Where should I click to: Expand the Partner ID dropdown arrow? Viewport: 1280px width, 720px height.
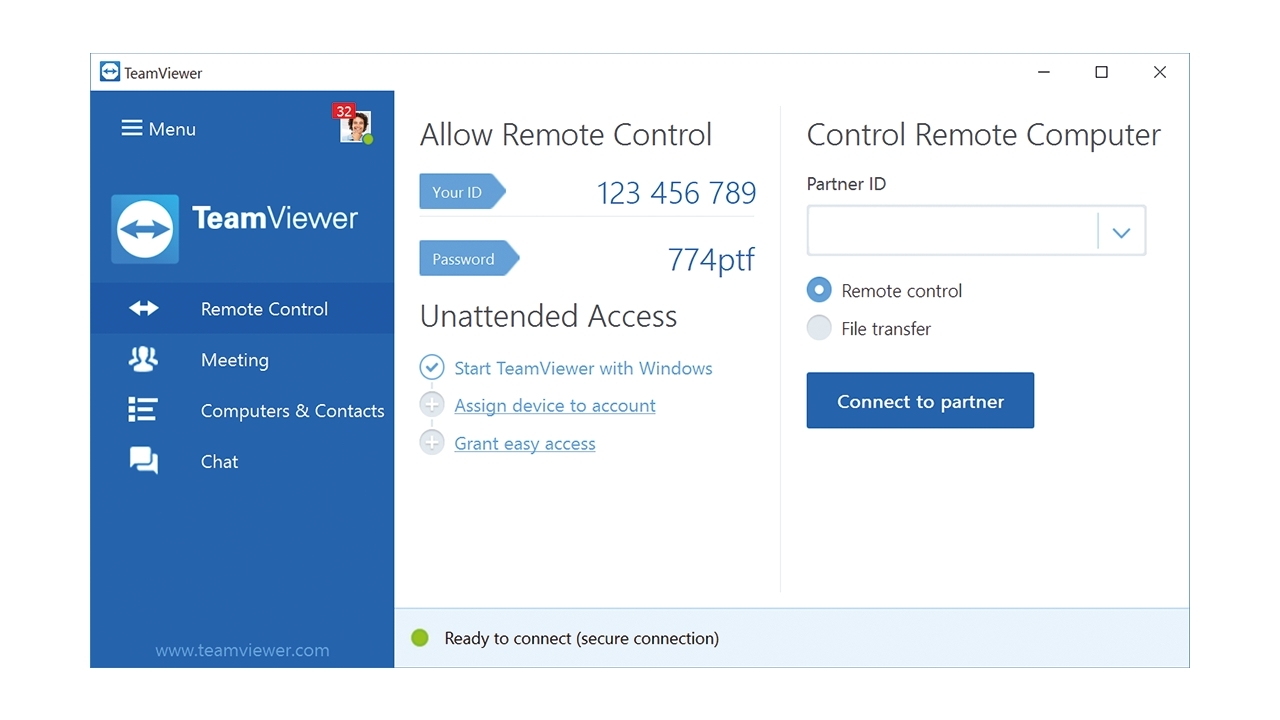click(x=1121, y=232)
